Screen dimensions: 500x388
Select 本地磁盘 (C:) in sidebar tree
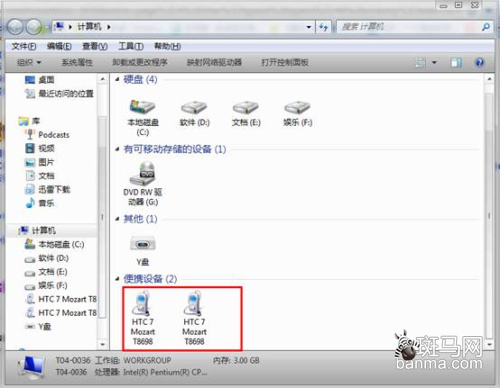pyautogui.click(x=54, y=244)
